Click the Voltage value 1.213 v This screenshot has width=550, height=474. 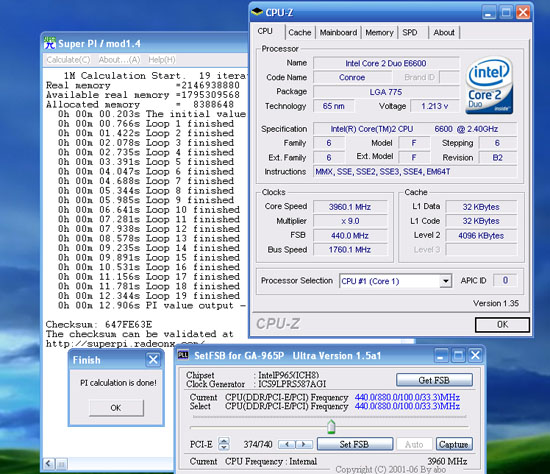[x=435, y=106]
